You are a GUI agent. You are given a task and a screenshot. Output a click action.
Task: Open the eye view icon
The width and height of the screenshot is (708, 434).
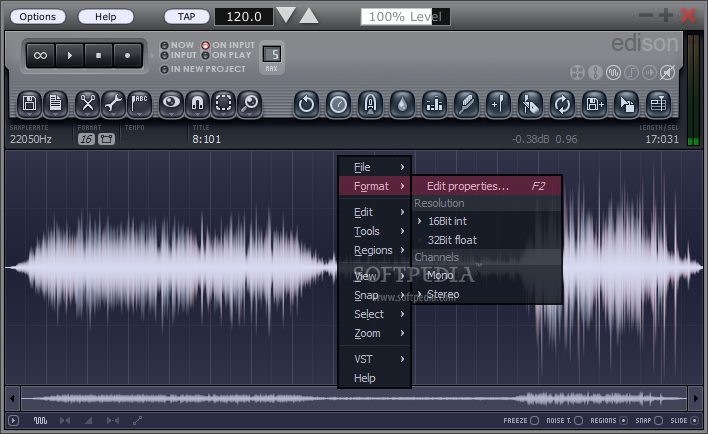[171, 104]
